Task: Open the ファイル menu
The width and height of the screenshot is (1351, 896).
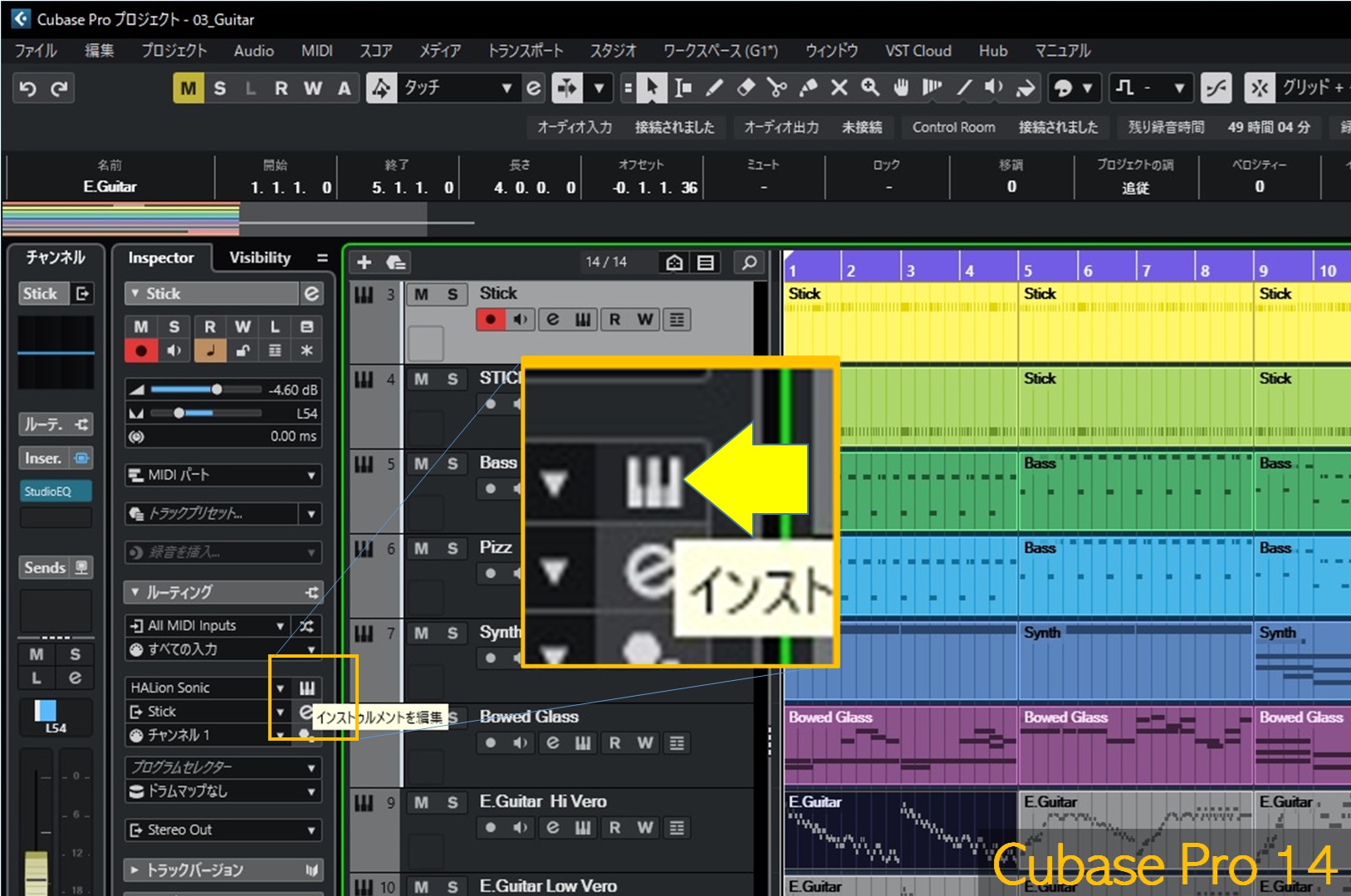Action: [x=36, y=51]
